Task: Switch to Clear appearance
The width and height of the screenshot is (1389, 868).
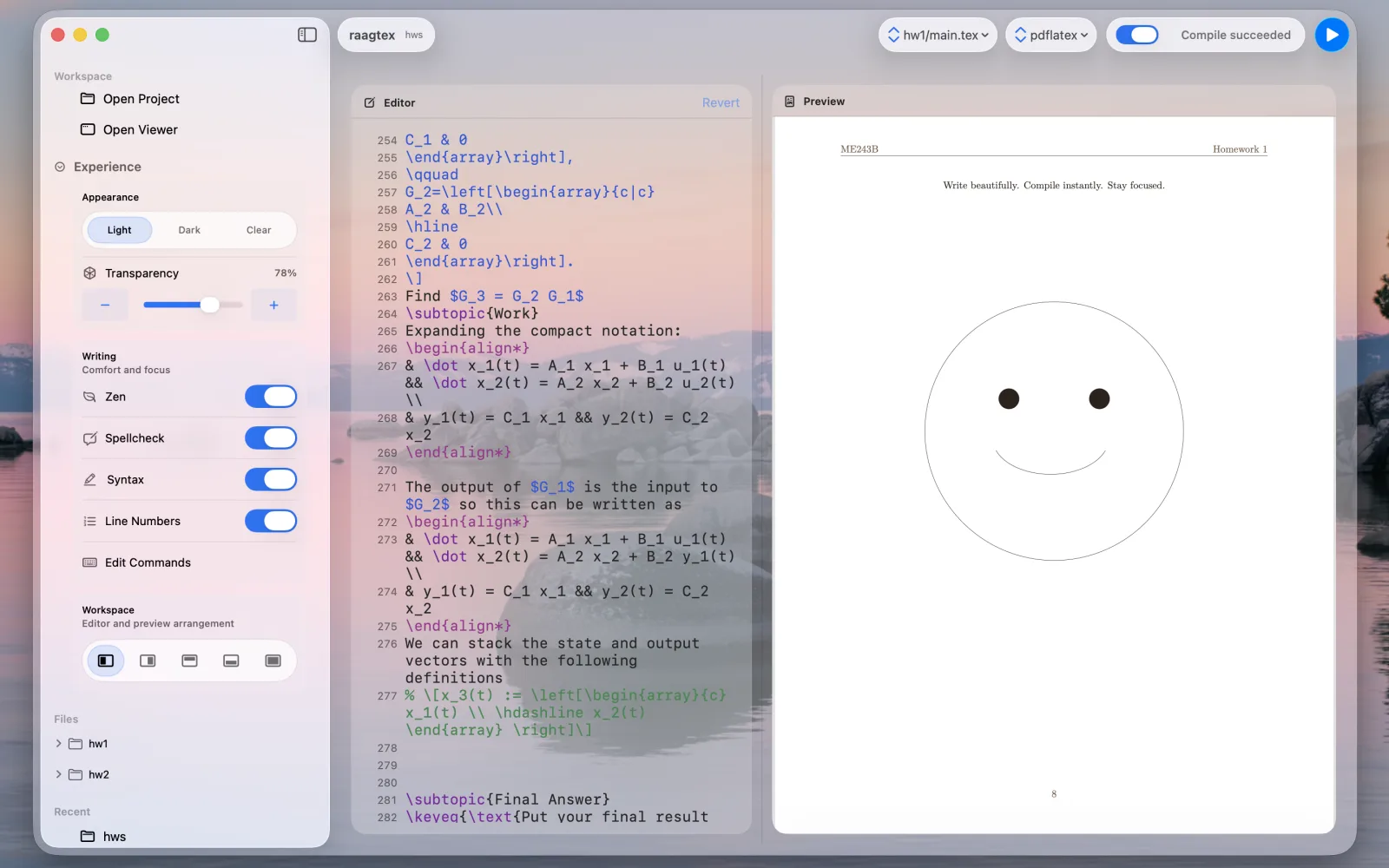Action: (259, 230)
